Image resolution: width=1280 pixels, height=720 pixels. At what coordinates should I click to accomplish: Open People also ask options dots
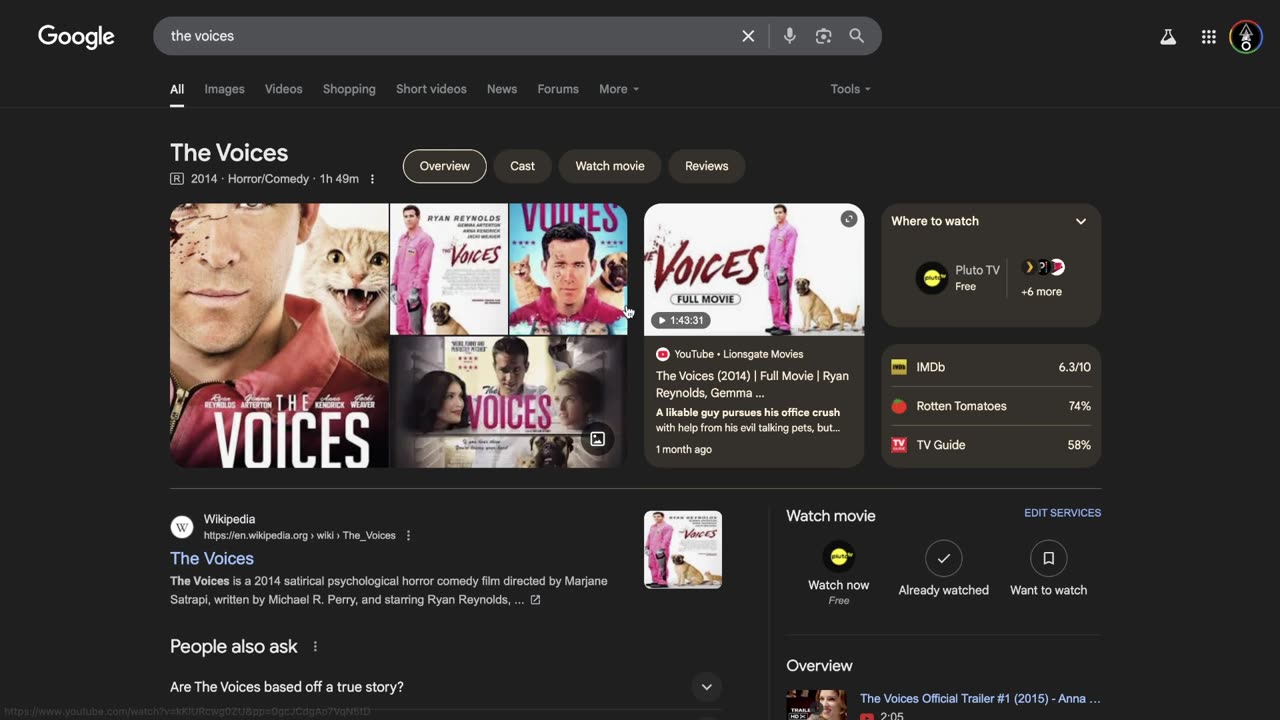click(x=315, y=647)
